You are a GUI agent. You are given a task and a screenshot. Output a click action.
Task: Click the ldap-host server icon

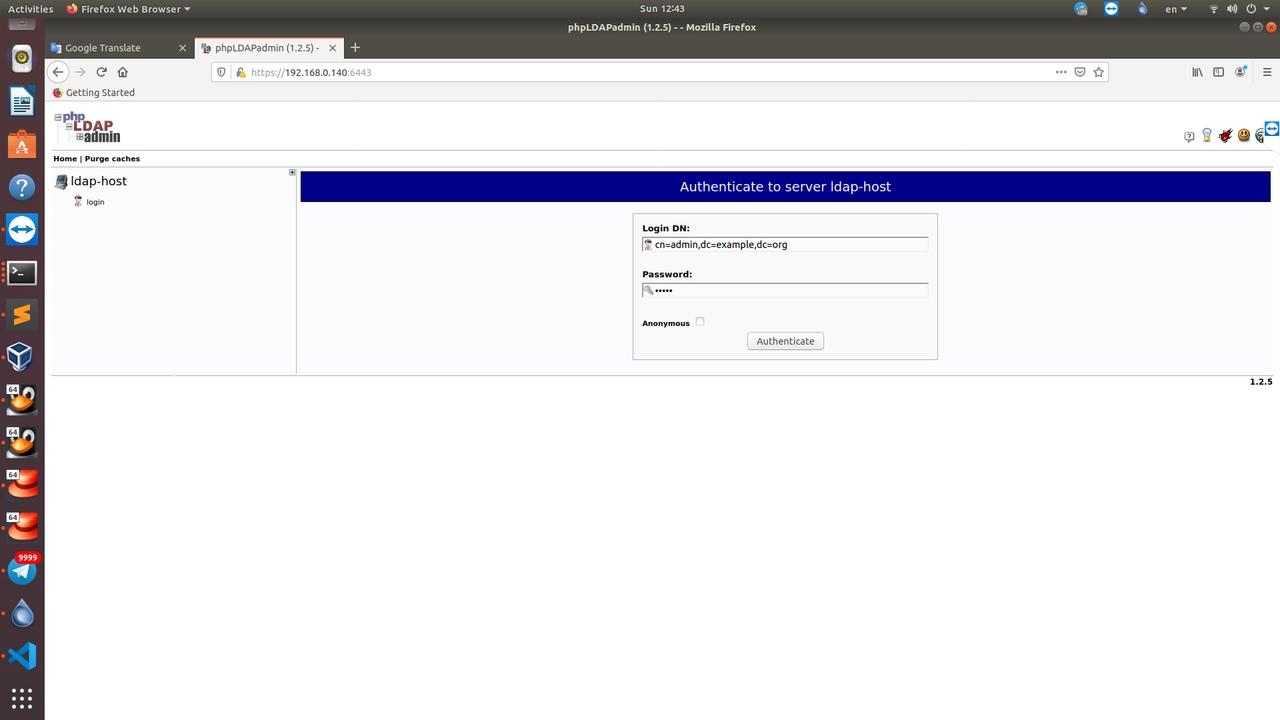tap(61, 182)
